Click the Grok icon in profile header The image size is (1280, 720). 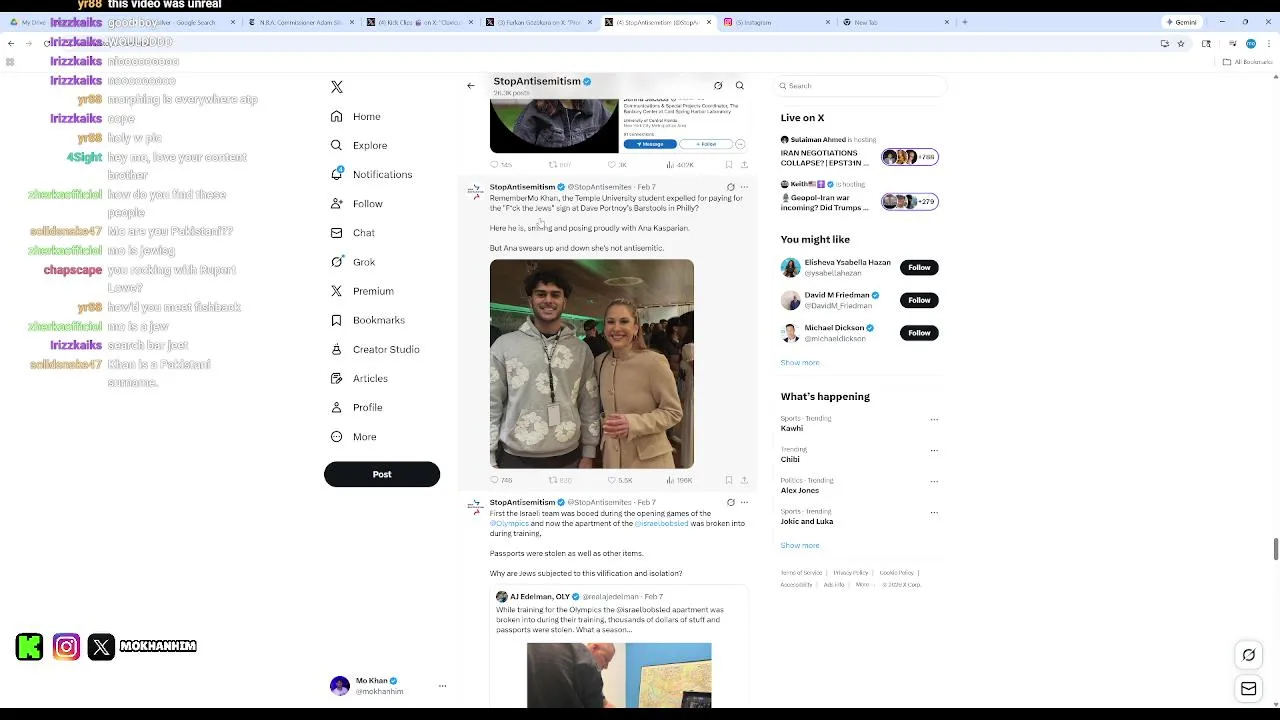pyautogui.click(x=718, y=86)
